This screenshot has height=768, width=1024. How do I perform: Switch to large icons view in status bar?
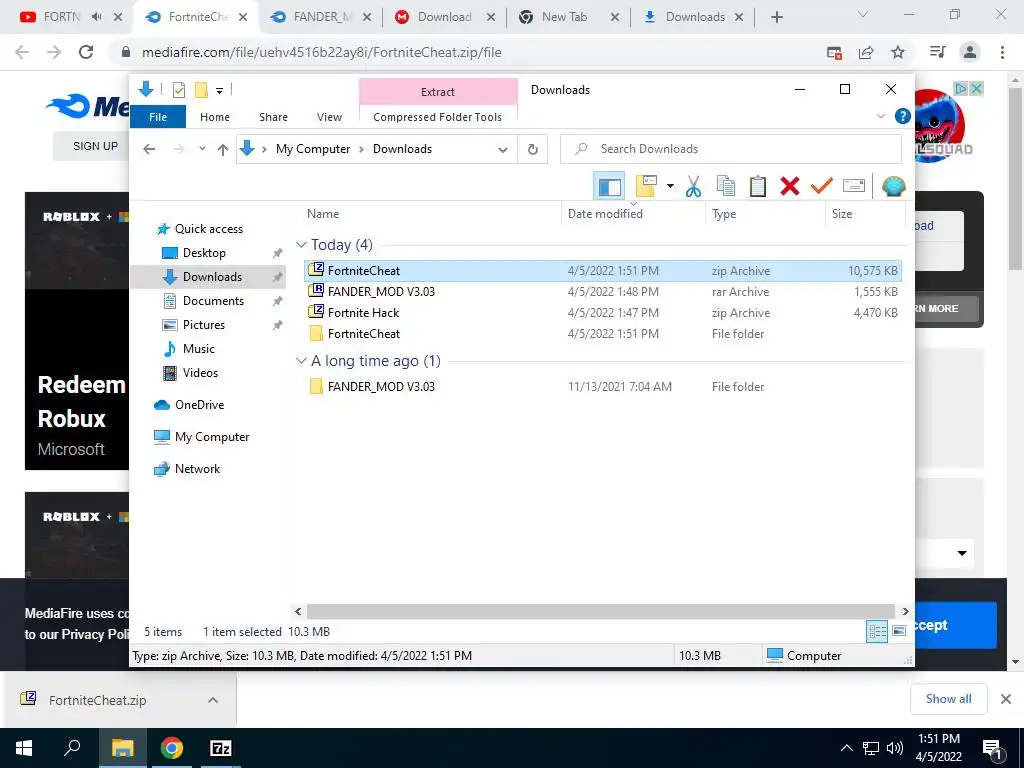point(899,632)
